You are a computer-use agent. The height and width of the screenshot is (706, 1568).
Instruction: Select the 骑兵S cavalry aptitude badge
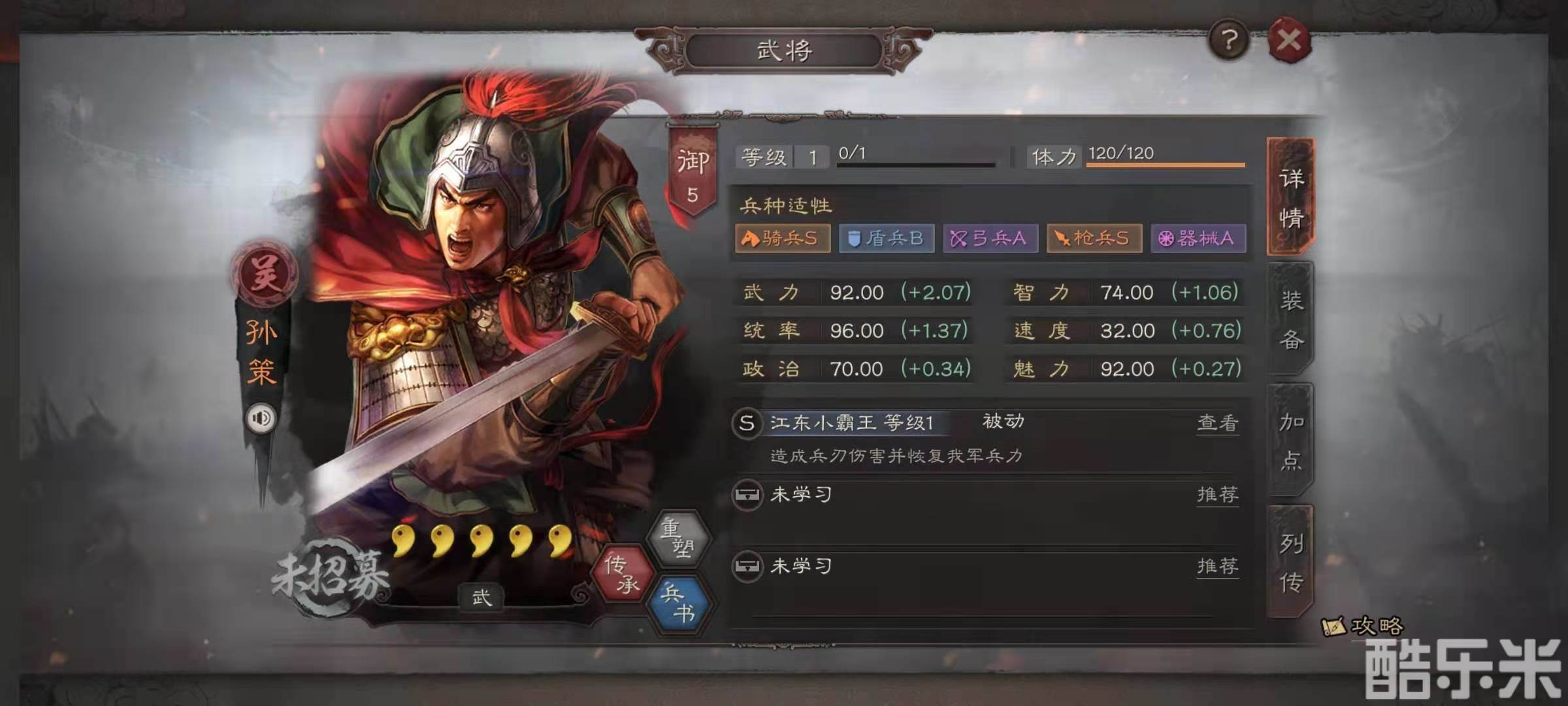[x=783, y=238]
